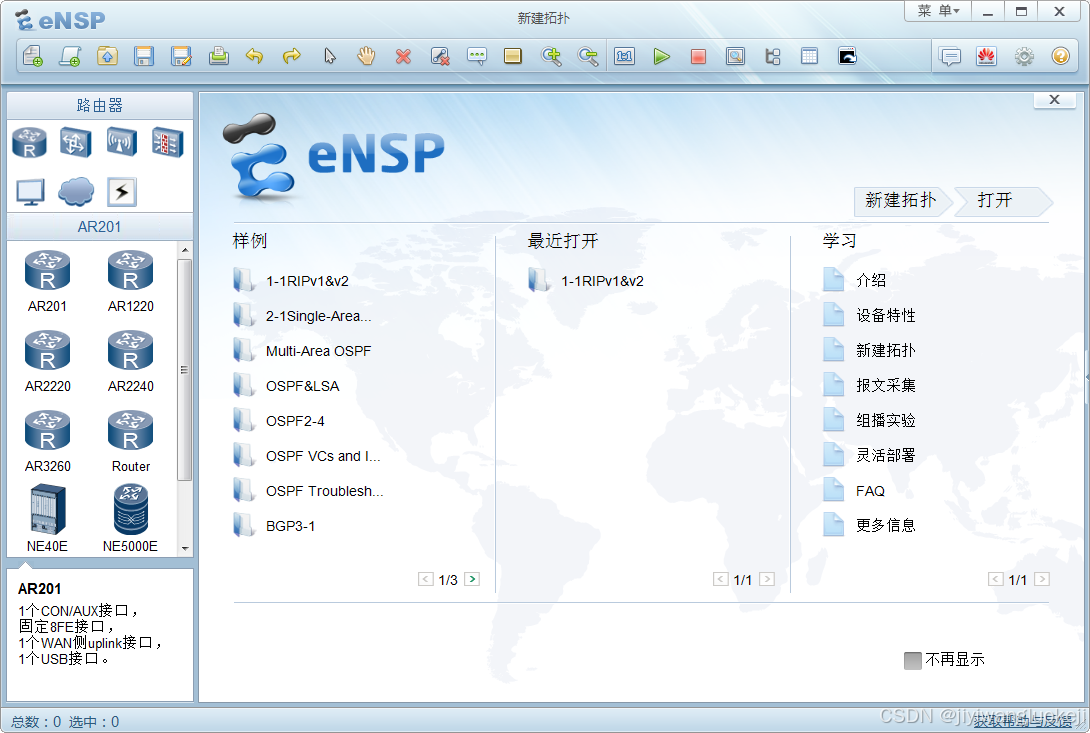Click the Open Topology folder toolbar icon
The width and height of the screenshot is (1090, 733).
tap(107, 56)
